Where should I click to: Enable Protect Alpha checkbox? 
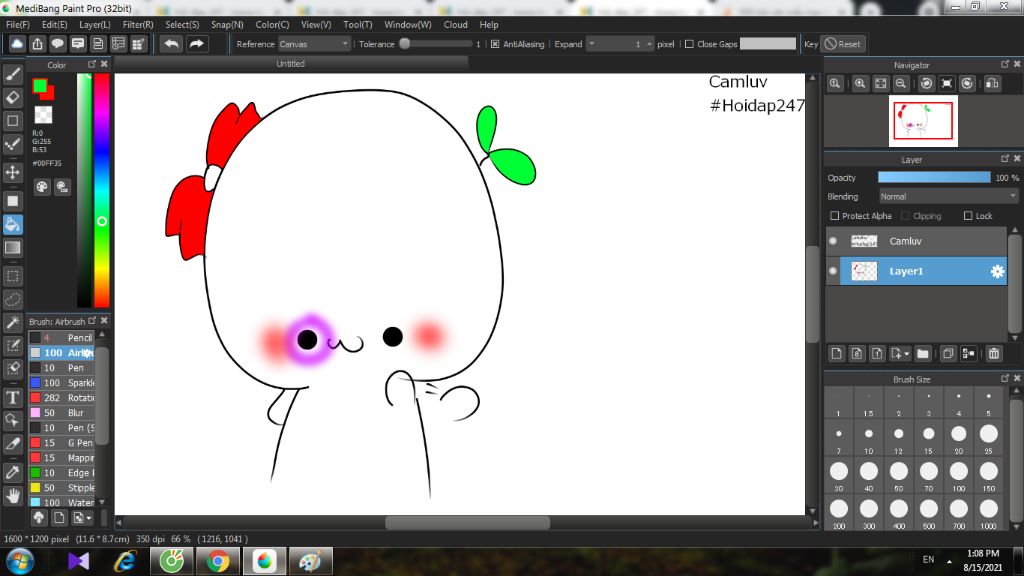click(x=834, y=216)
